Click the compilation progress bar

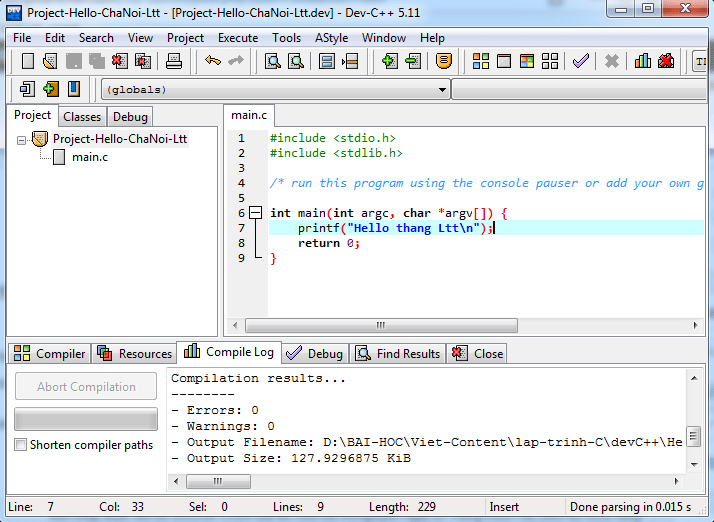click(x=86, y=419)
